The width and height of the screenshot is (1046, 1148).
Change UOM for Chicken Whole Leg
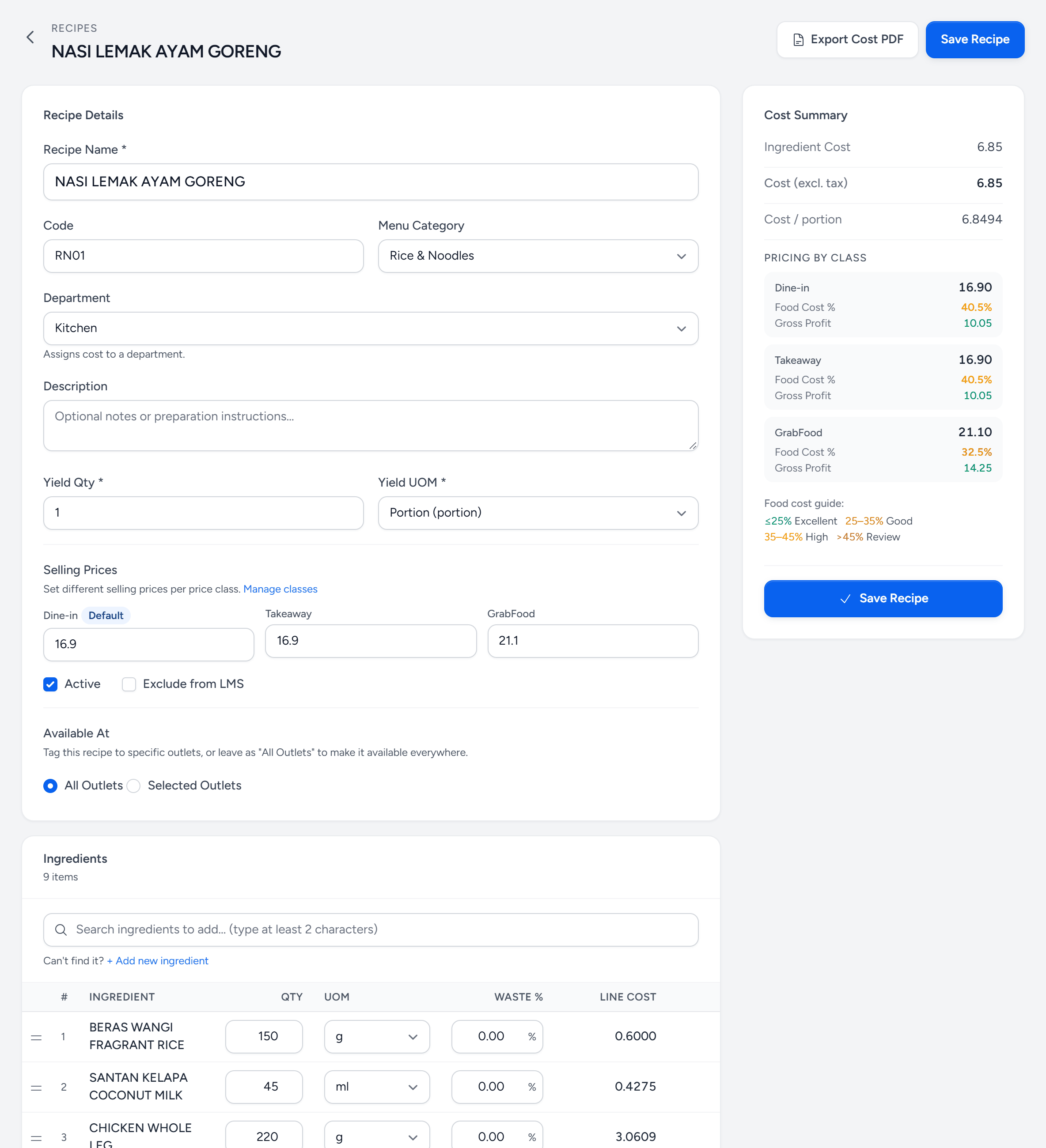pyautogui.click(x=377, y=1135)
